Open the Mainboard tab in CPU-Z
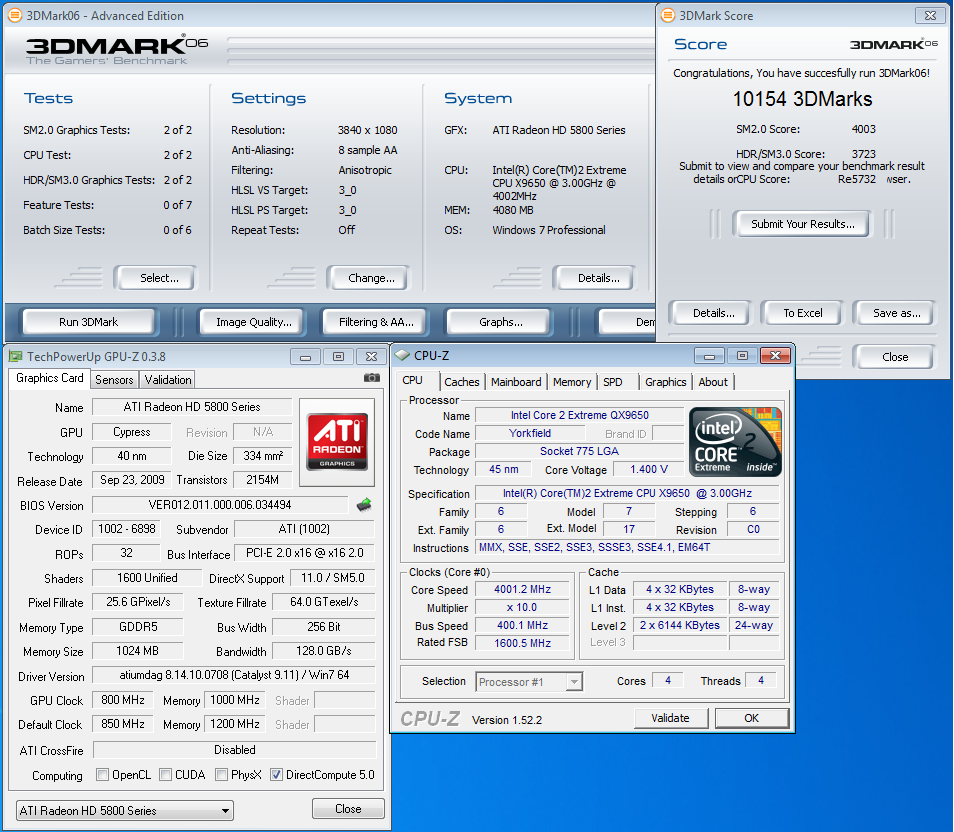The image size is (954, 832). point(516,382)
